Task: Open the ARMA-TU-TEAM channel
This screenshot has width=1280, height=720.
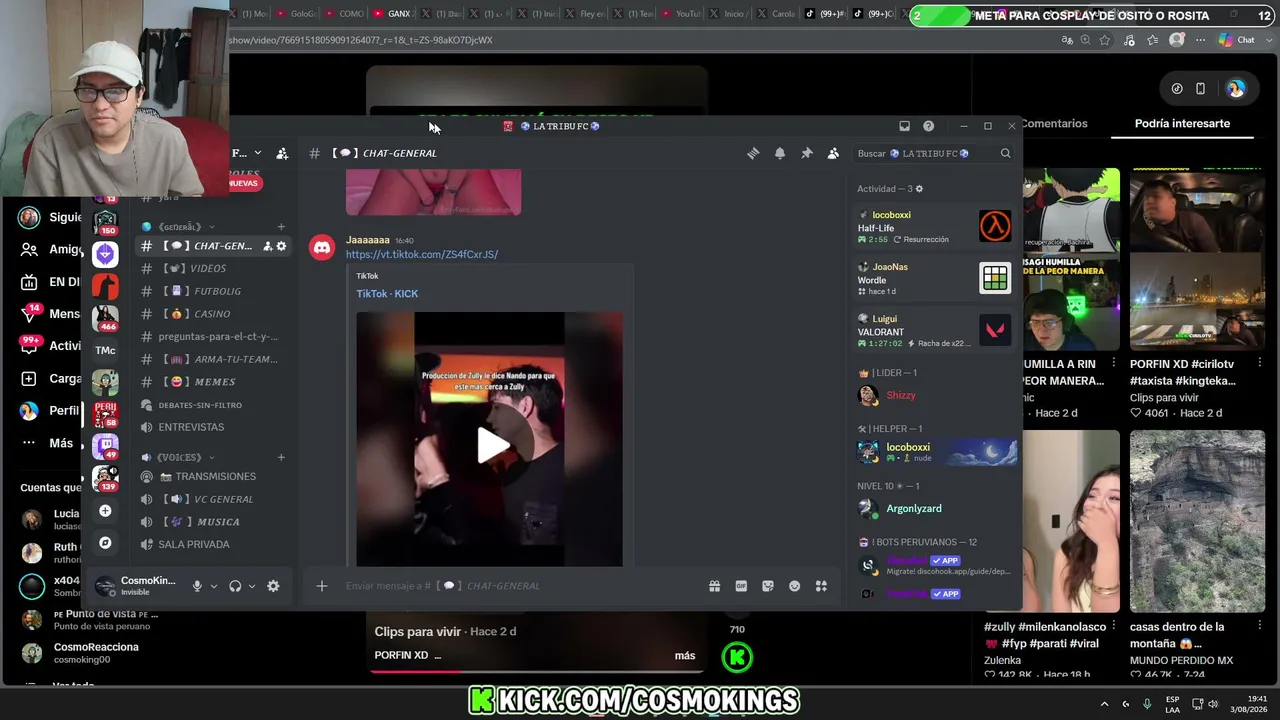Action: pos(212,359)
